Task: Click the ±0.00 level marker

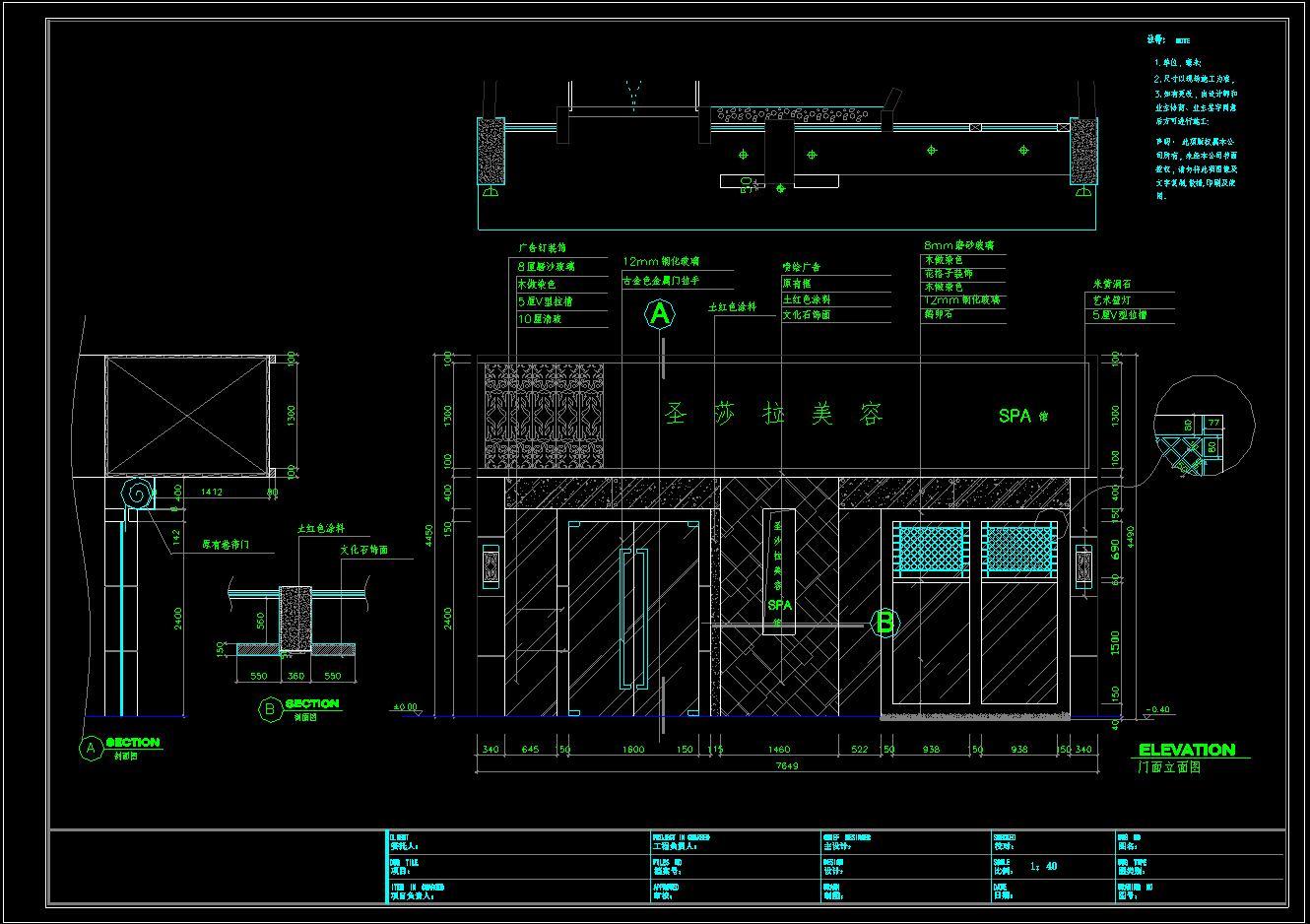Action: pos(405,706)
